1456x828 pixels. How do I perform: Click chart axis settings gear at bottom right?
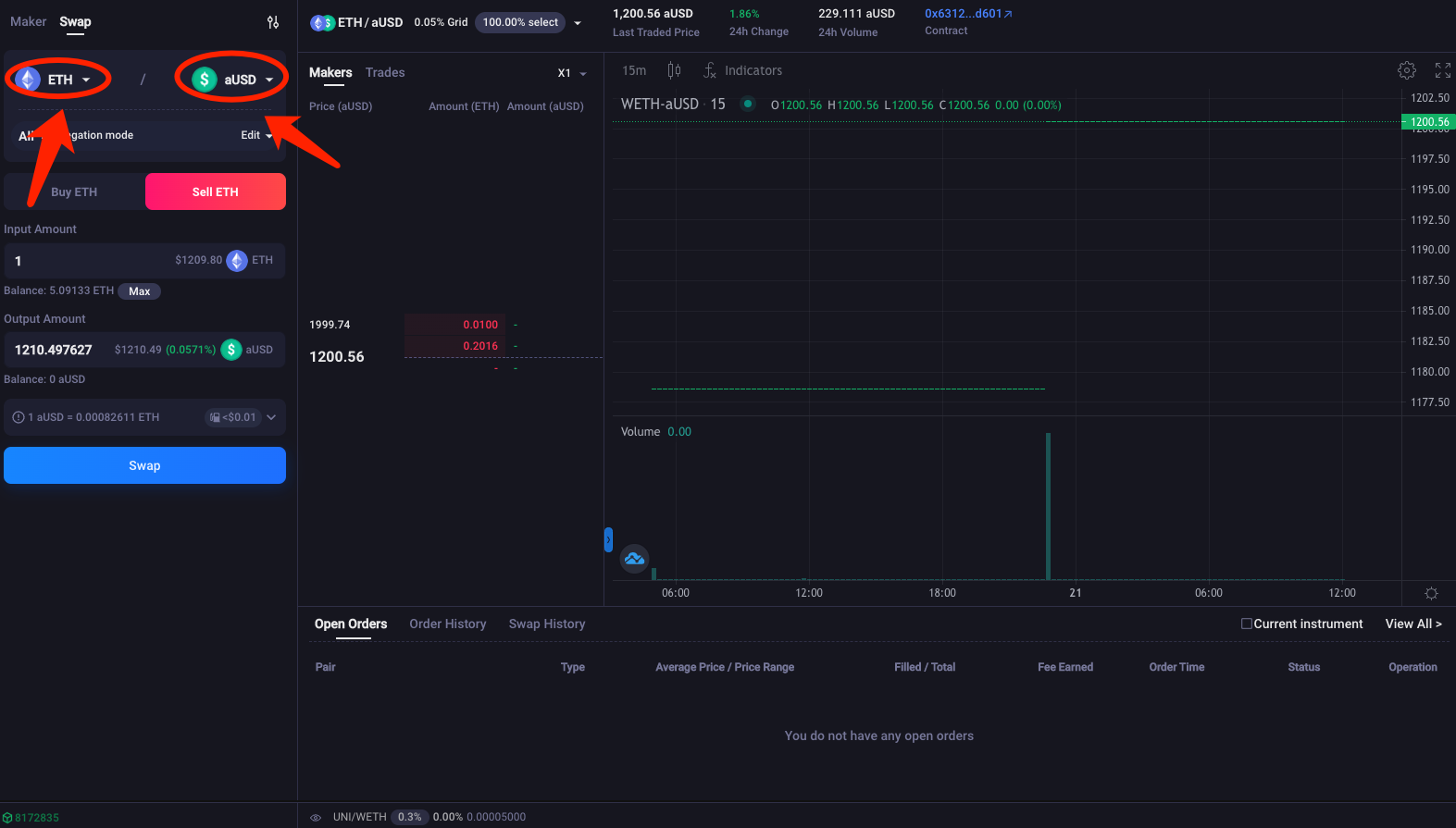[x=1431, y=593]
